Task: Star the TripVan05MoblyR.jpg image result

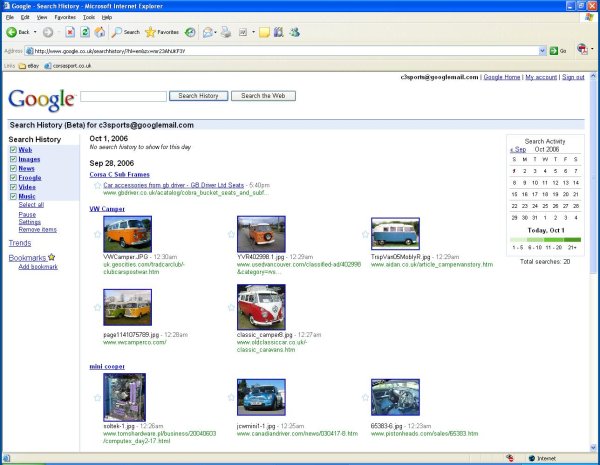Action: tap(365, 234)
